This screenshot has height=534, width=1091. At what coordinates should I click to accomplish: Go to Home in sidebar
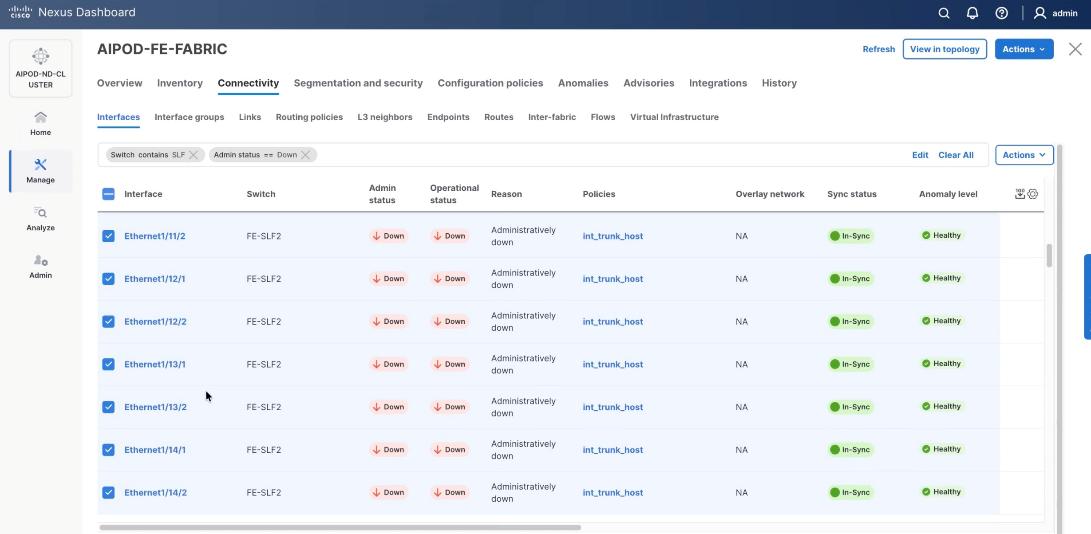pyautogui.click(x=40, y=123)
